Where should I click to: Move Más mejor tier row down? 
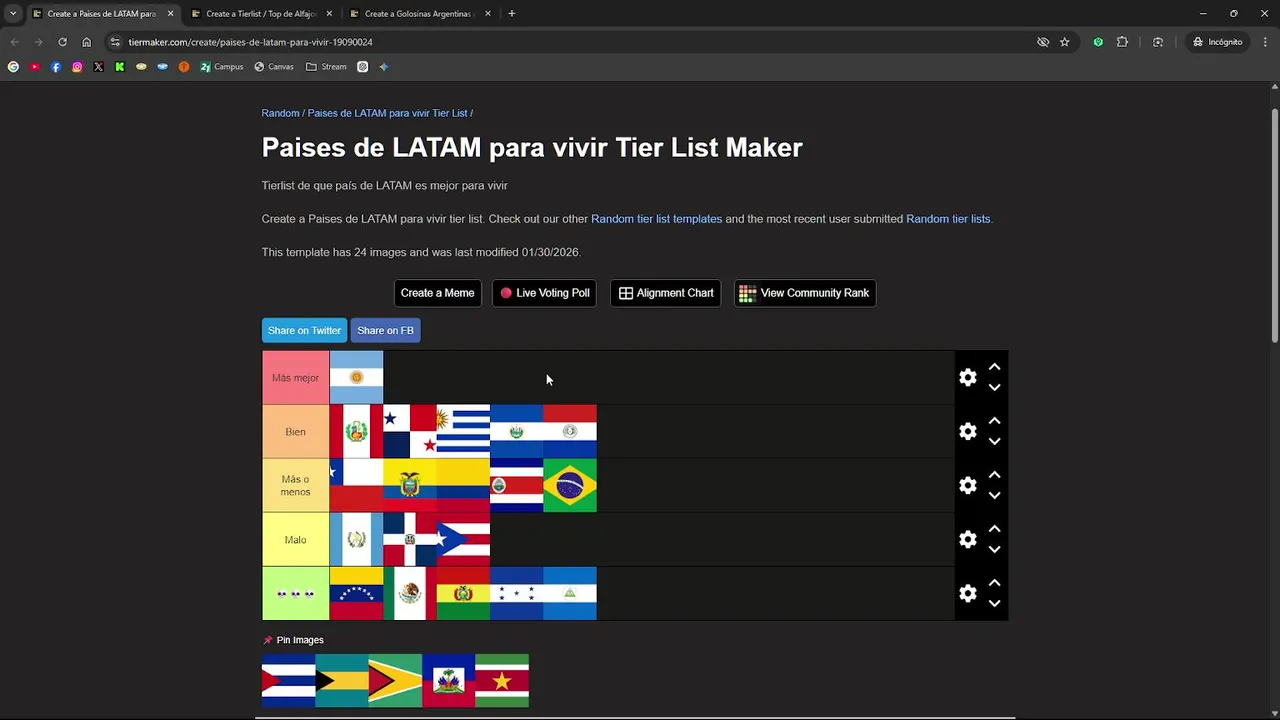click(x=994, y=388)
